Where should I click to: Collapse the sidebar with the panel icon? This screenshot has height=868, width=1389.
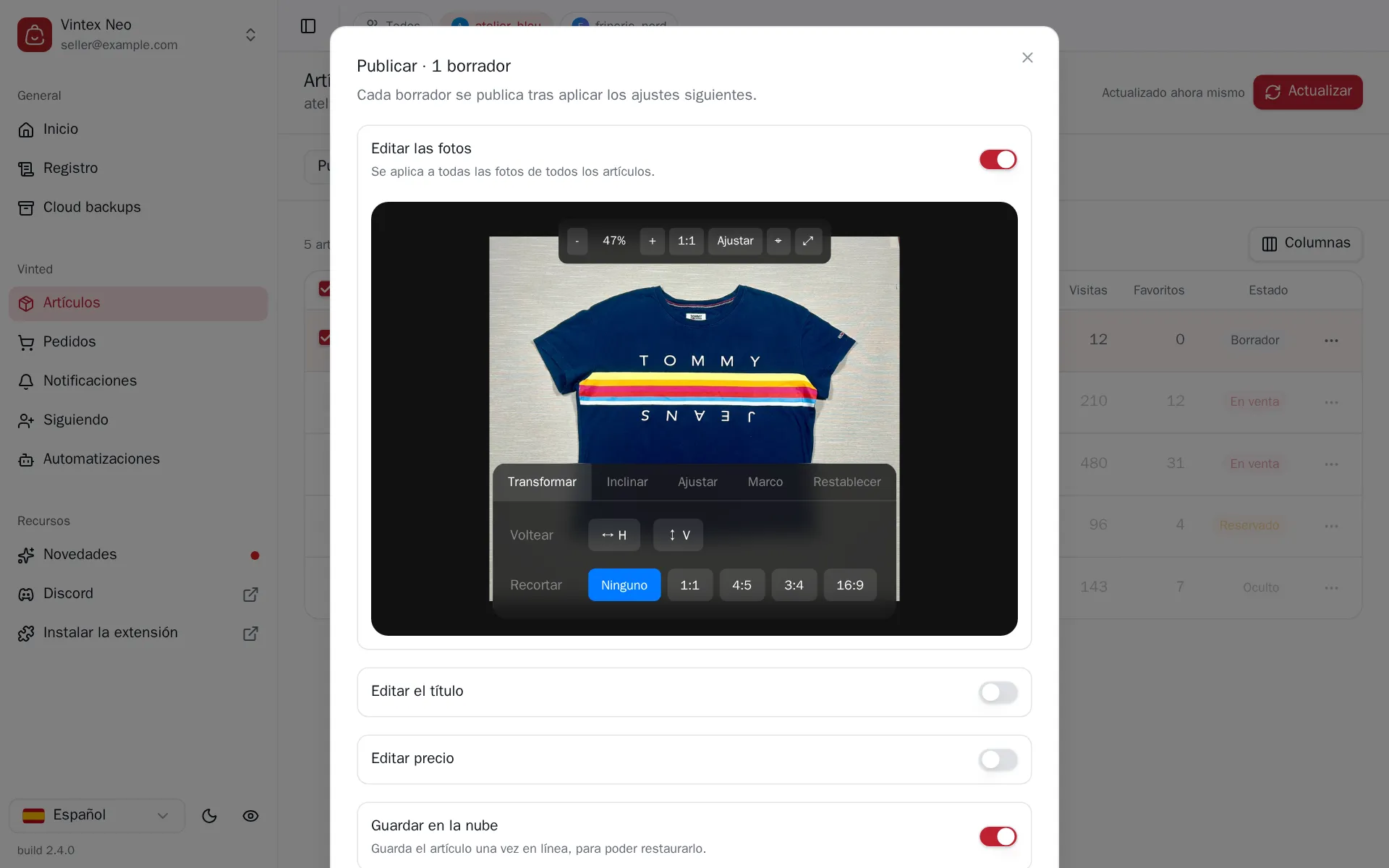[x=308, y=26]
